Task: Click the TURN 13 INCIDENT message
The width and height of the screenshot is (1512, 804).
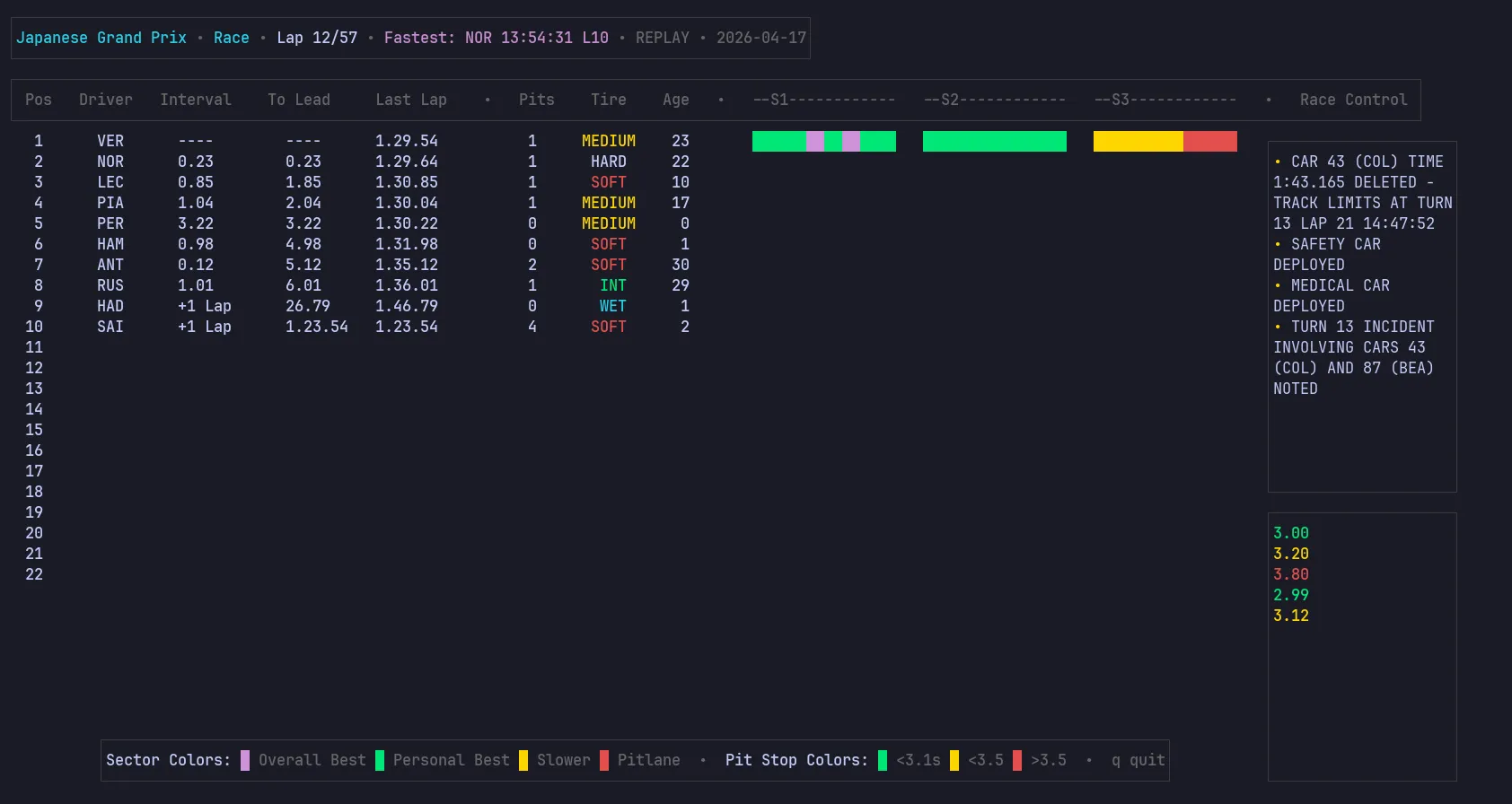Action: coord(1354,358)
